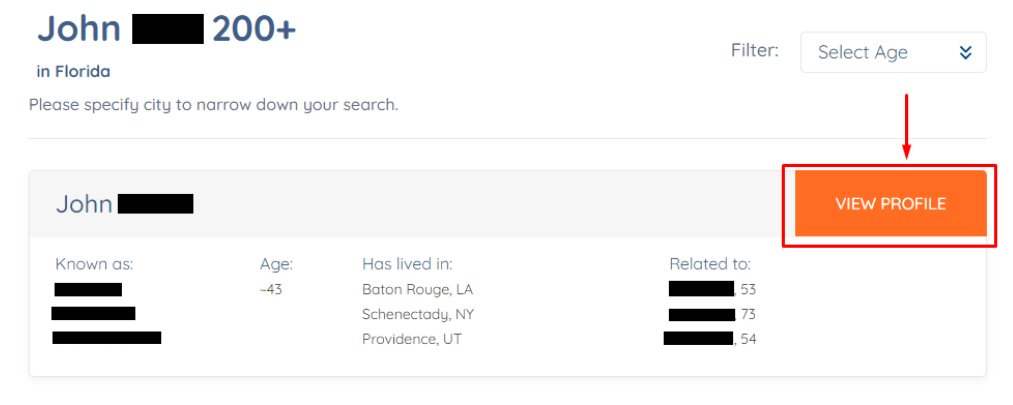Screen dimensions: 1013x405
Task: Click the 200+ results count in heading
Action: click(254, 28)
